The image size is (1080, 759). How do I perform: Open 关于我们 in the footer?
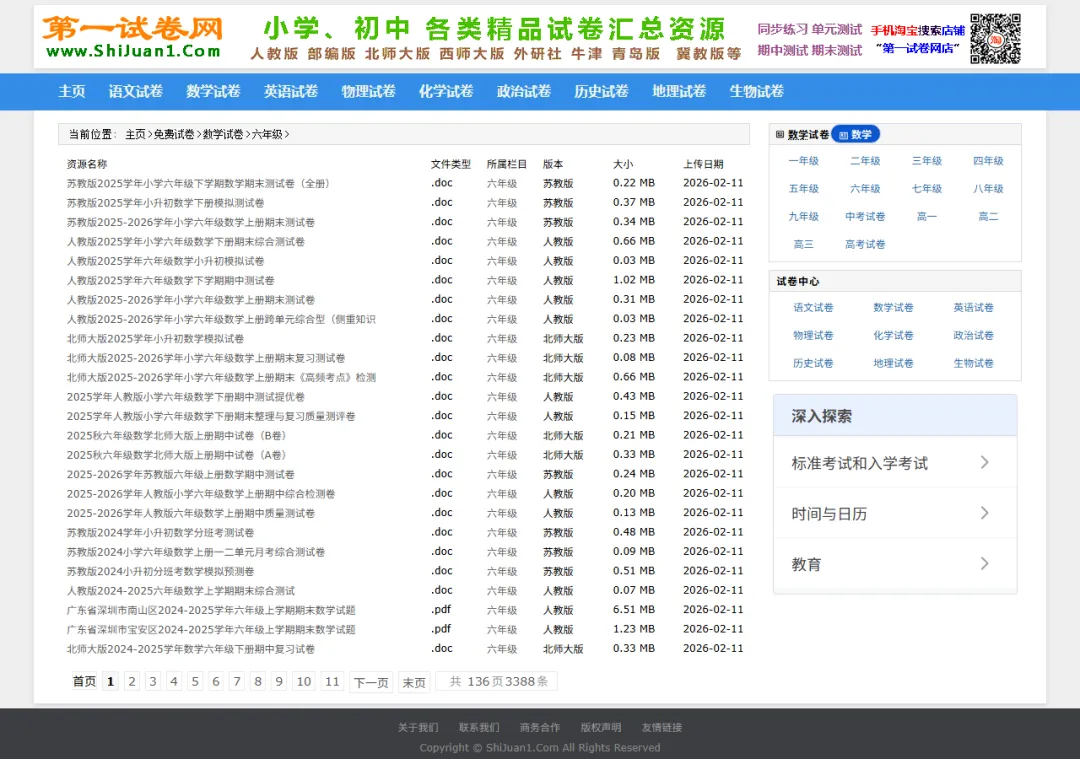418,727
